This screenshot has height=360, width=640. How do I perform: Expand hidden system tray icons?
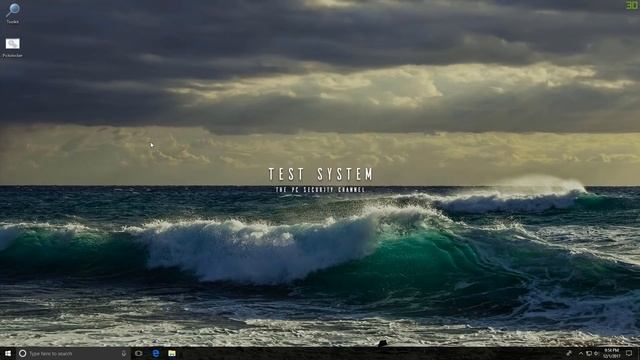(x=581, y=353)
